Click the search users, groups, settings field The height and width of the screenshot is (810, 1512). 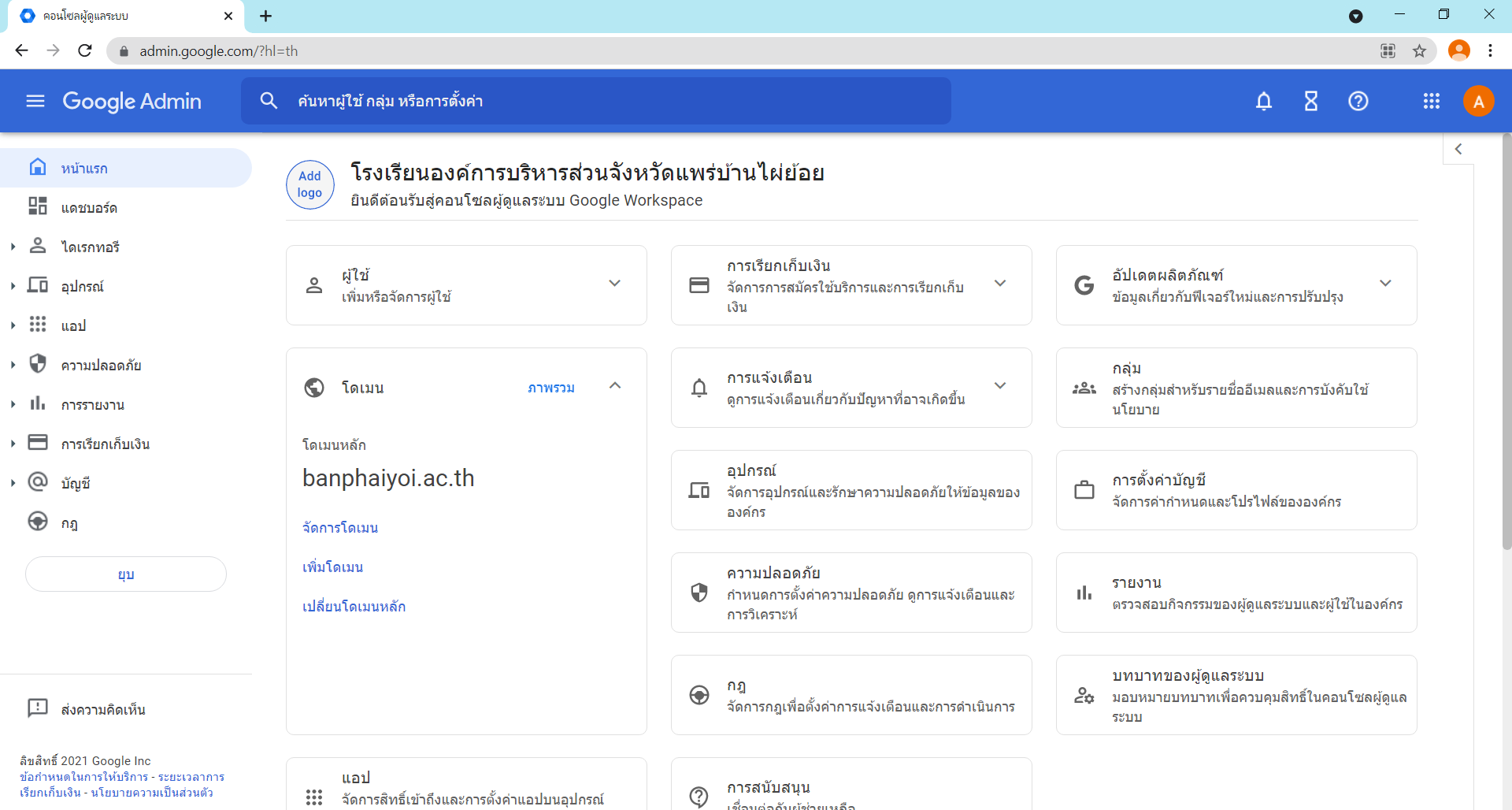tap(596, 101)
